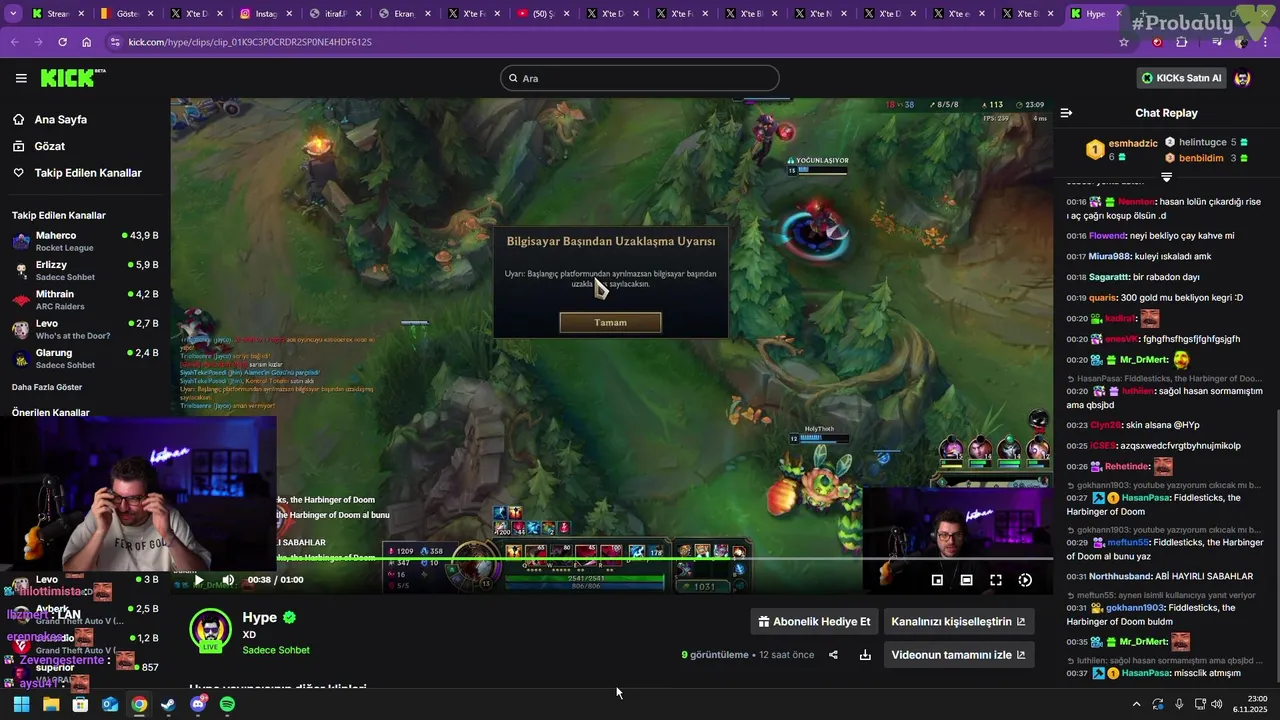
Task: Open the user avatar menu
Action: pos(1242,78)
